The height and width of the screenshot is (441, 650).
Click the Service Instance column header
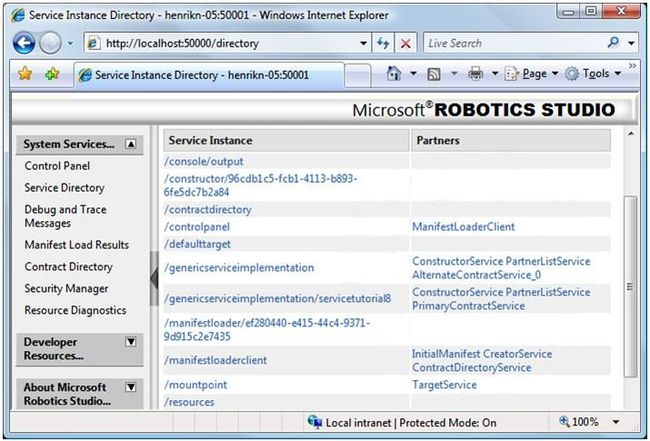point(286,141)
